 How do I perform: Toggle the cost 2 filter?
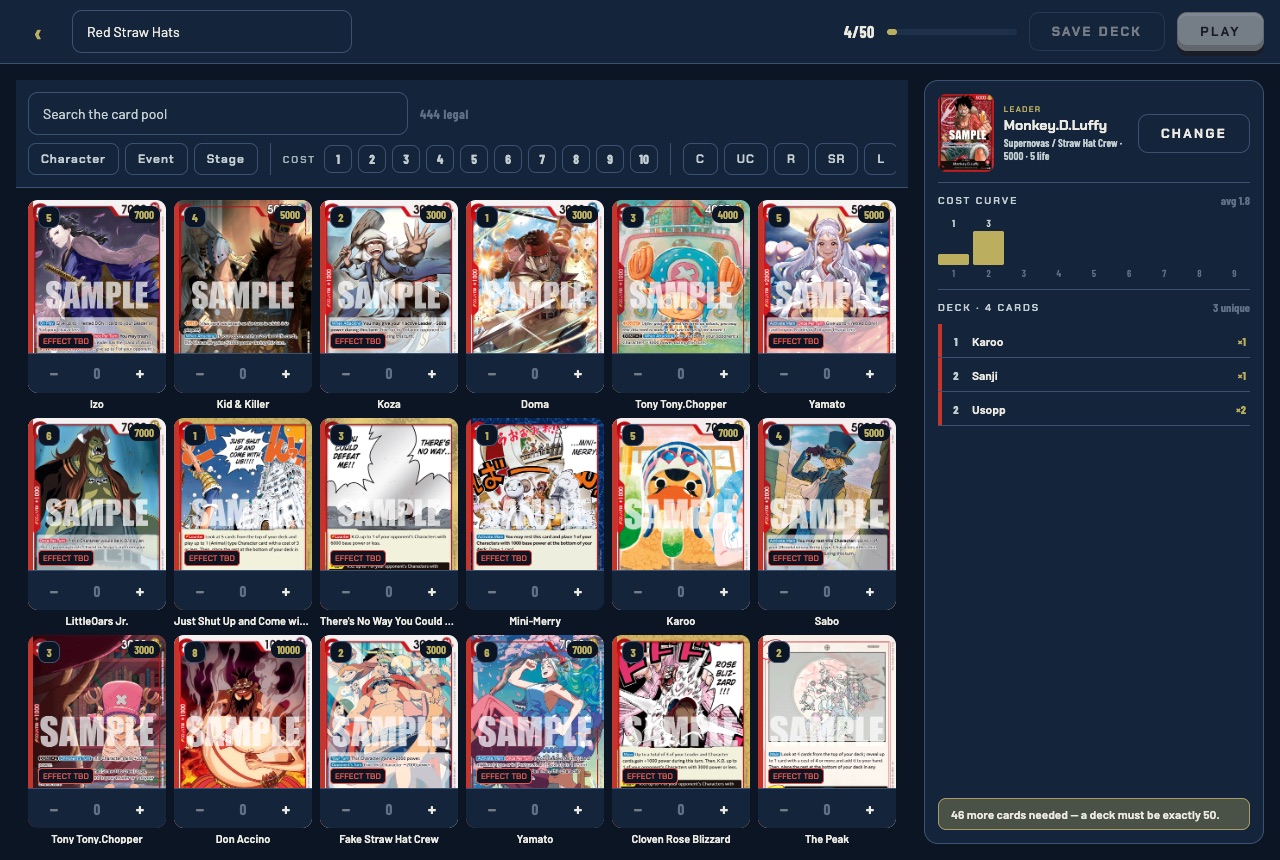(372, 159)
